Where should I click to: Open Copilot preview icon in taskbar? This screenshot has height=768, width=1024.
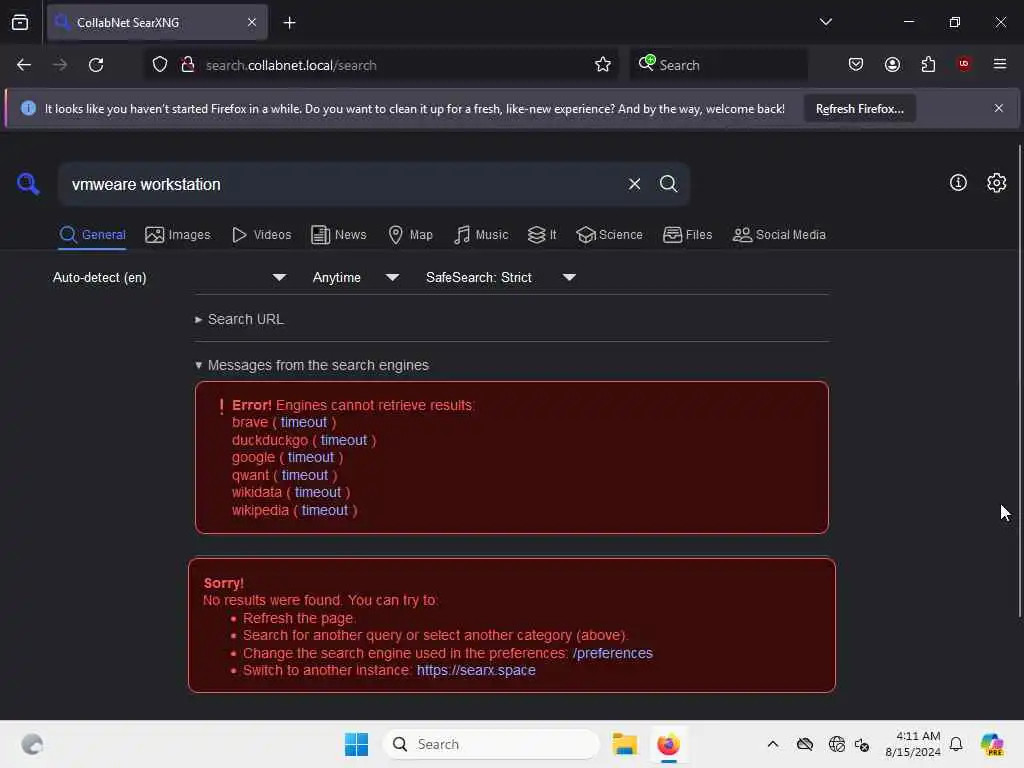(992, 744)
